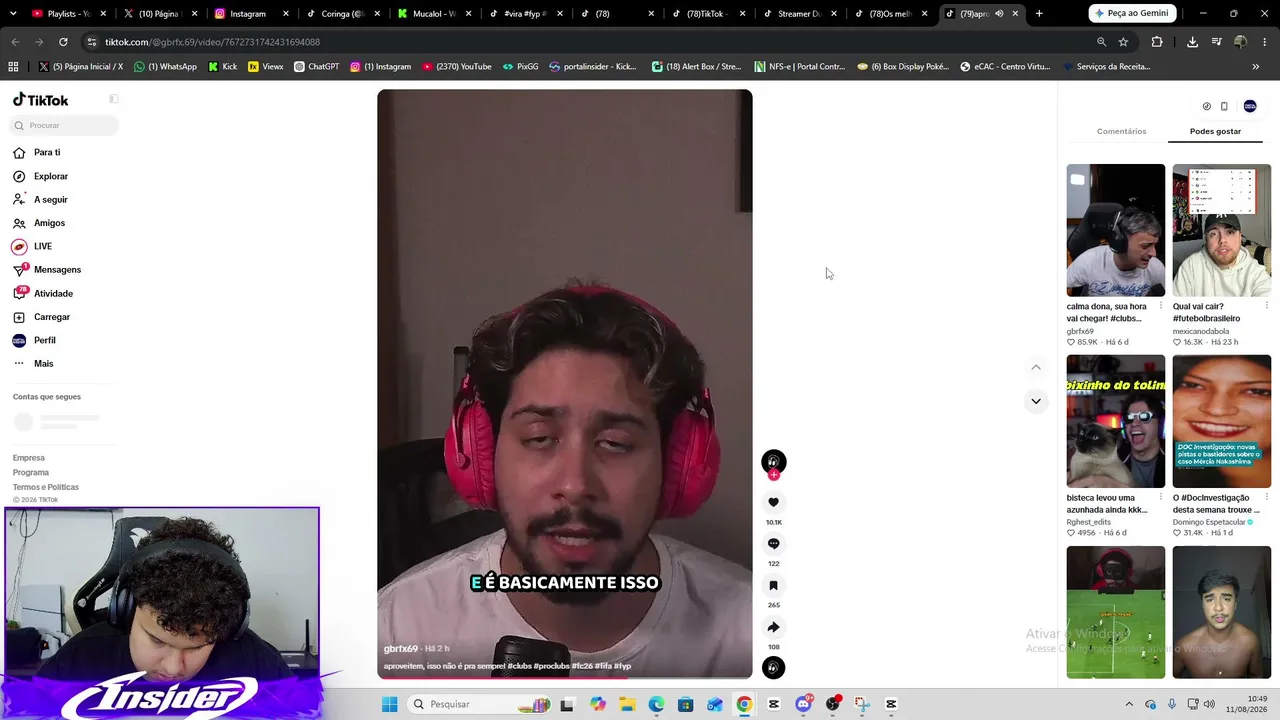Open Chrome downloads icon

click(x=1192, y=42)
